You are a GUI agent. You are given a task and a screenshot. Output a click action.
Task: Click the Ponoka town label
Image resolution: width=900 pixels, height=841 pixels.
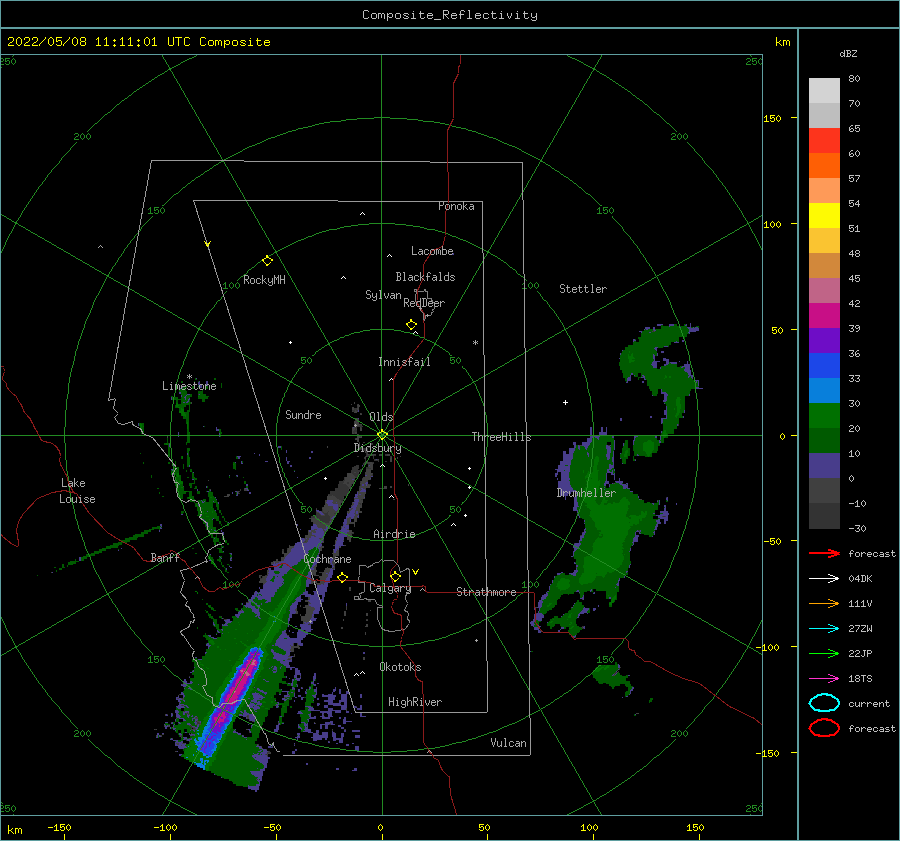coord(456,206)
